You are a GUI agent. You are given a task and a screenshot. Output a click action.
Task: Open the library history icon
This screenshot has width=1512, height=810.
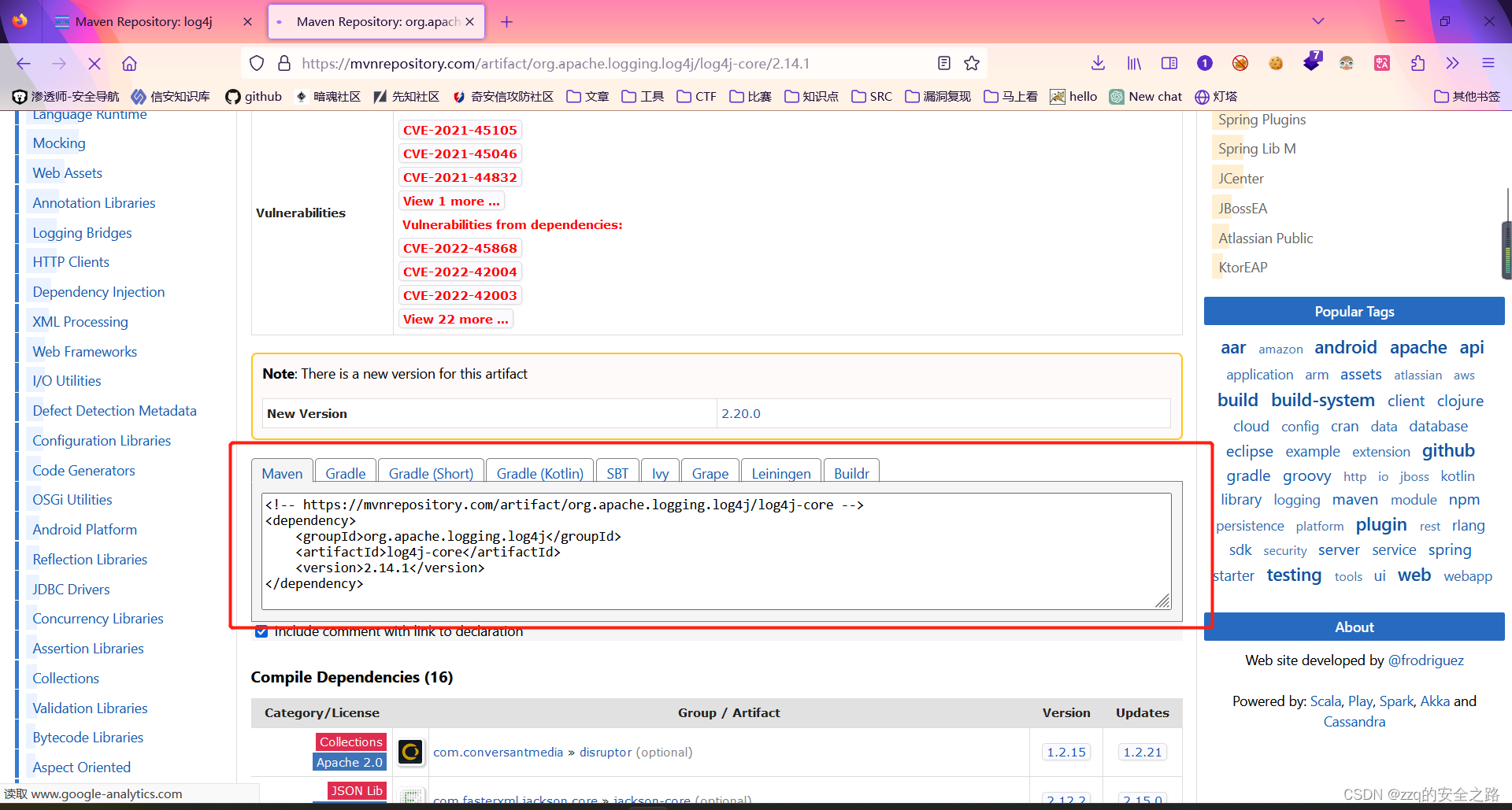(1134, 63)
